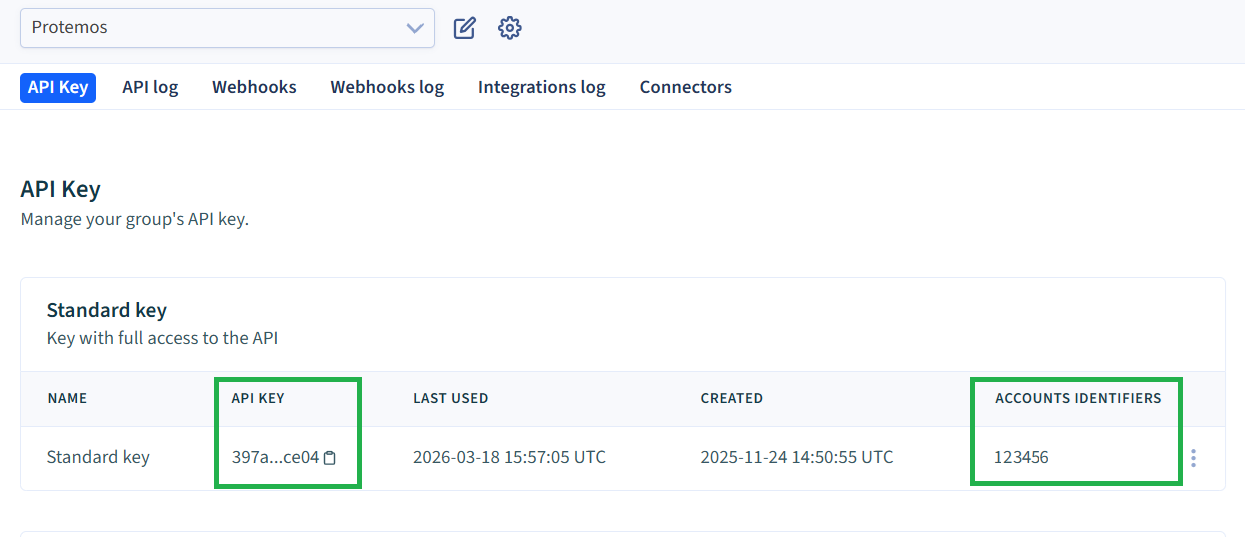Viewport: 1245px width, 537px height.
Task: Click the ACCOUNTS IDENTIFIERS column header
Action: 1078,398
